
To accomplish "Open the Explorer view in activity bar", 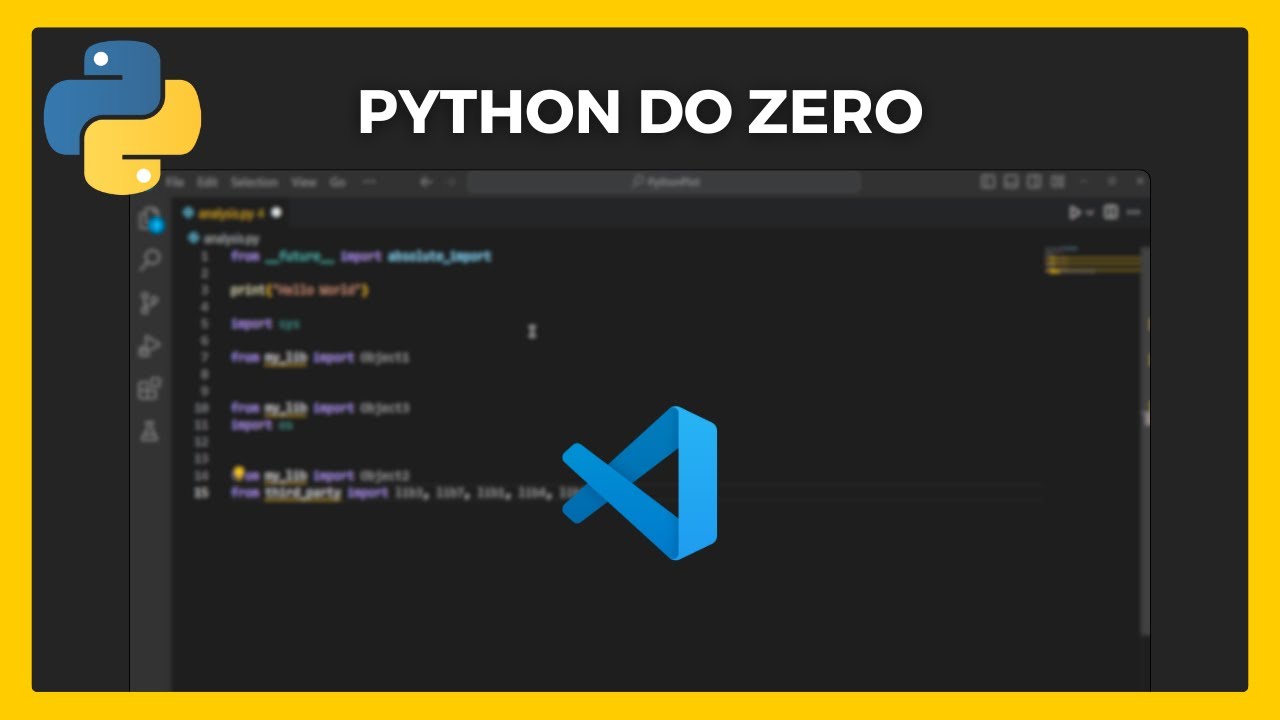I will click(149, 219).
